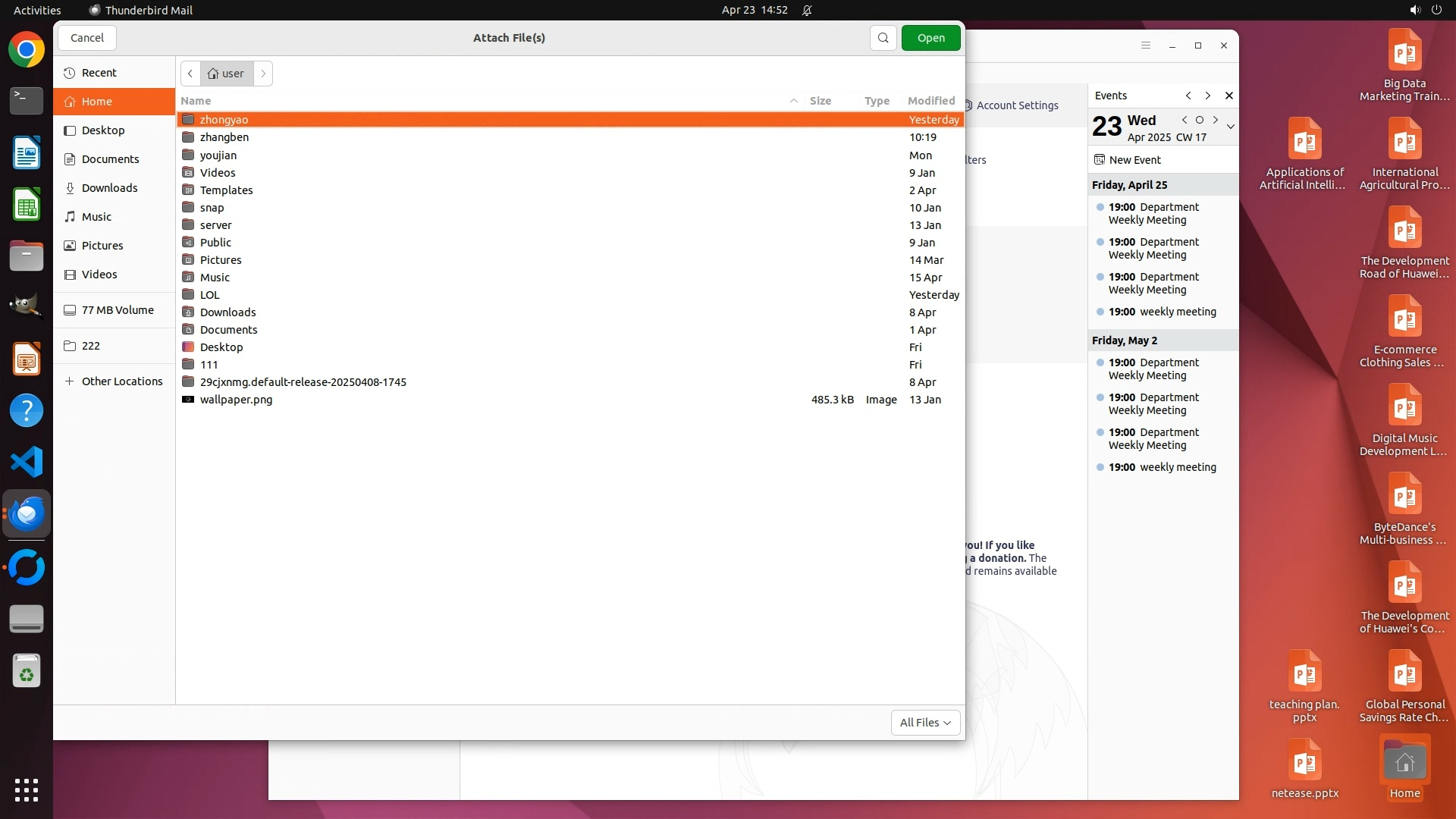
Task: Select the zhangben folder row
Action: [x=224, y=137]
